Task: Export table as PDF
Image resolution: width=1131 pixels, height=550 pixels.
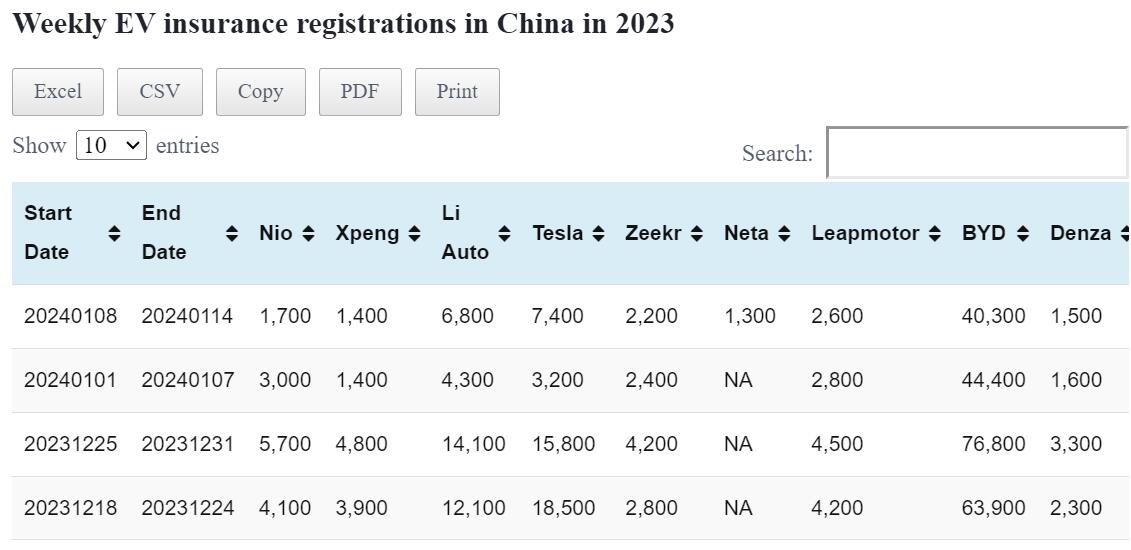Action: click(360, 92)
